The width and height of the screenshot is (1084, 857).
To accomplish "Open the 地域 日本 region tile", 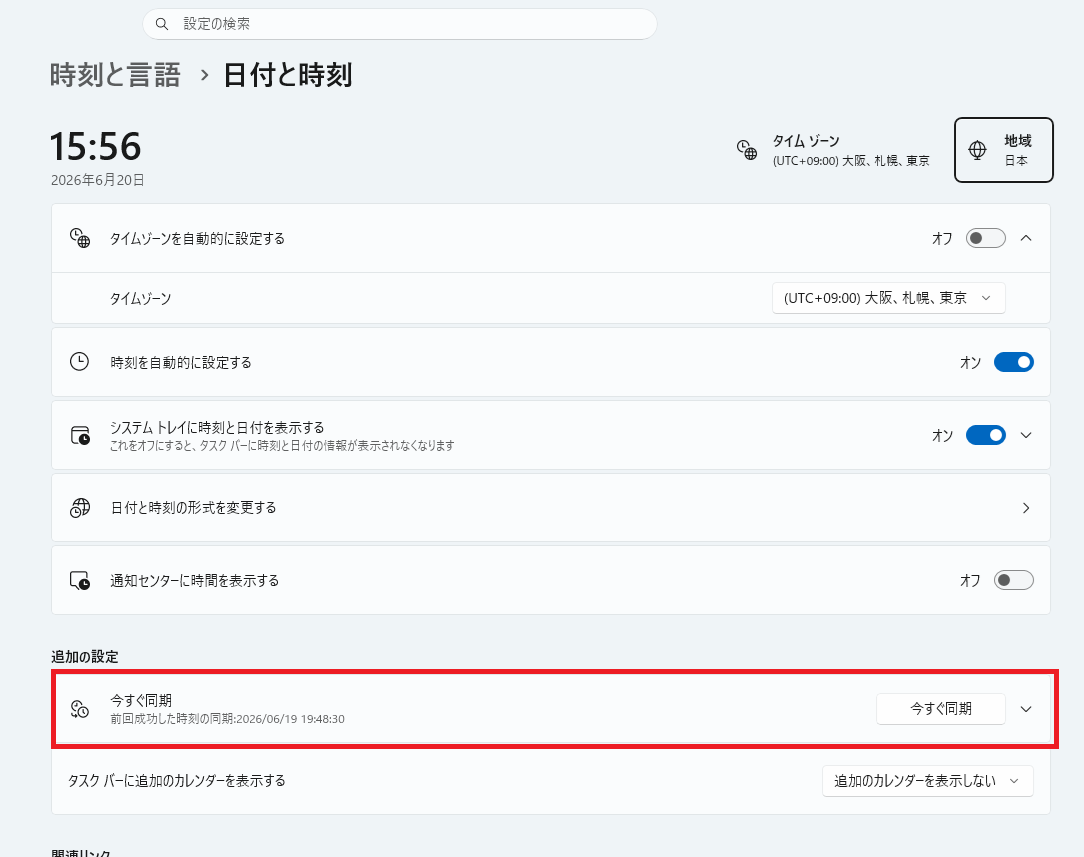I will pos(1004,150).
